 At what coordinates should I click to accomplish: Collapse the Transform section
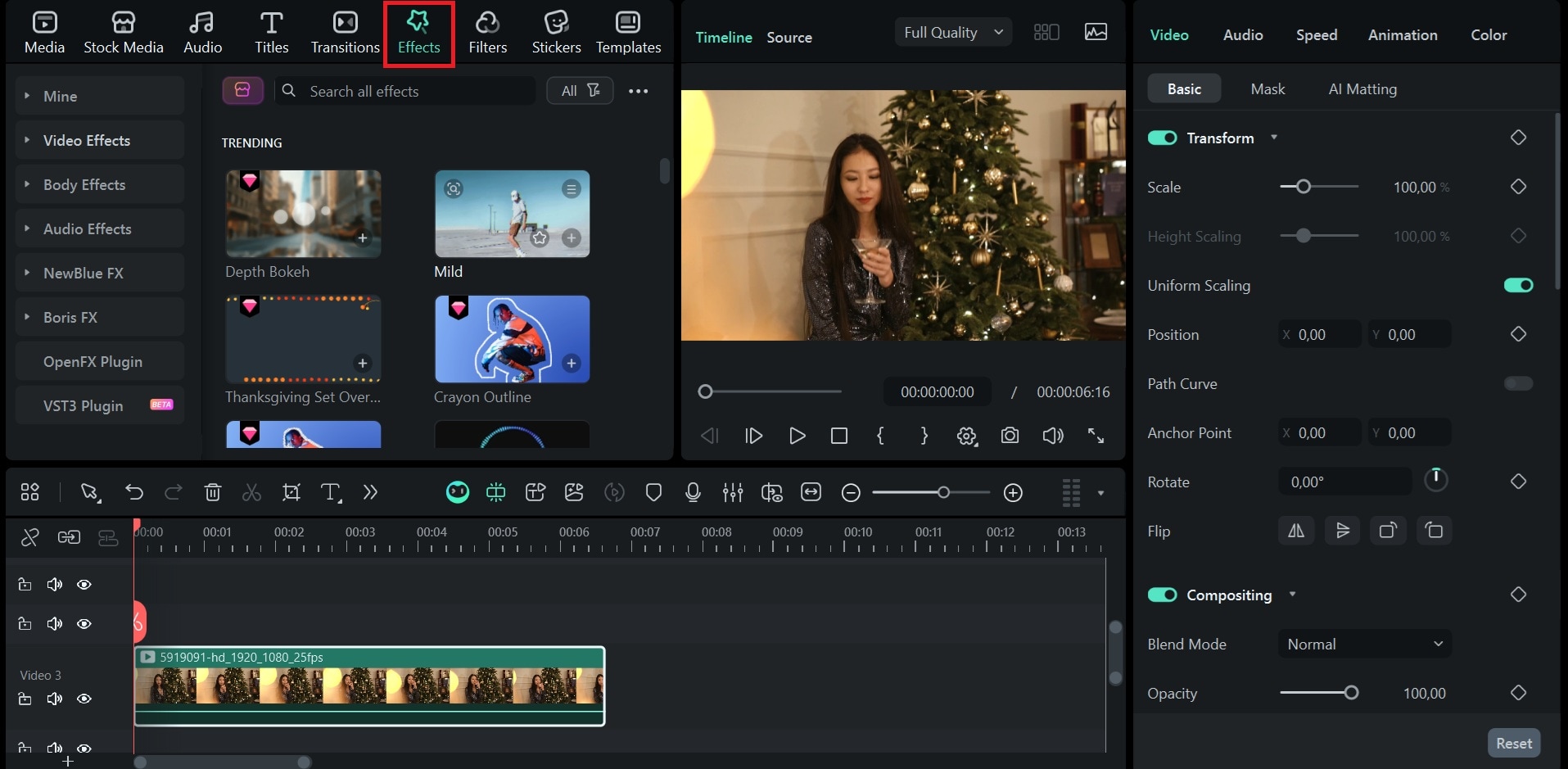(1274, 138)
